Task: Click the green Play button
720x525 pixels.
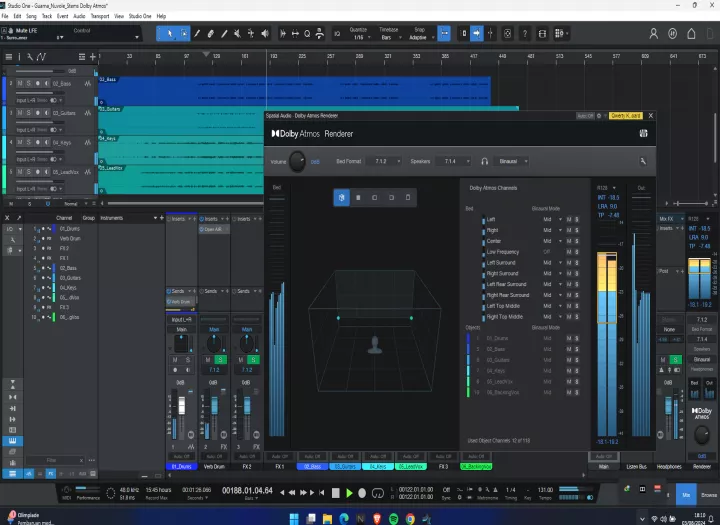Action: pyautogui.click(x=349, y=493)
